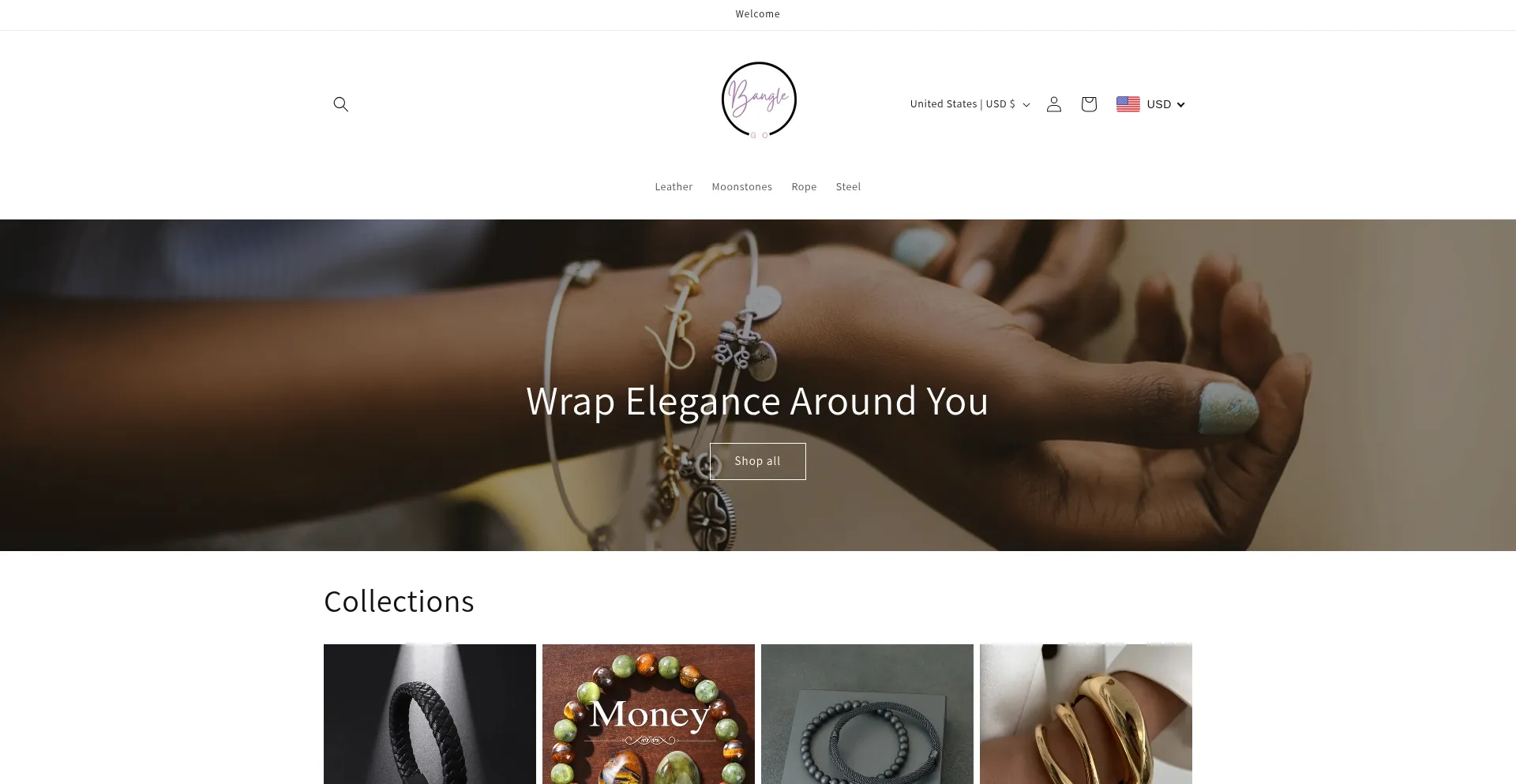Click the Welcome announcement bar text

(758, 14)
